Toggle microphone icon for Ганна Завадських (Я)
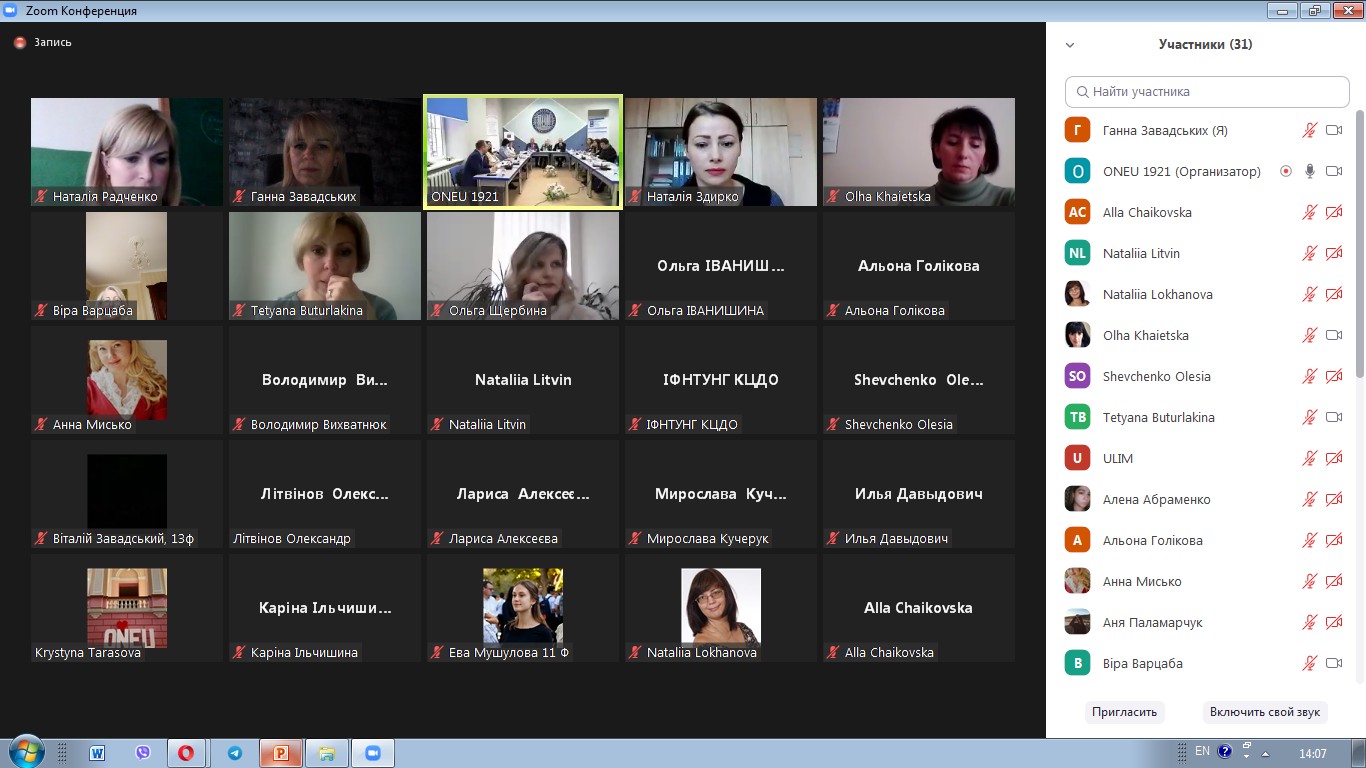The height and width of the screenshot is (768, 1366). 1309,130
